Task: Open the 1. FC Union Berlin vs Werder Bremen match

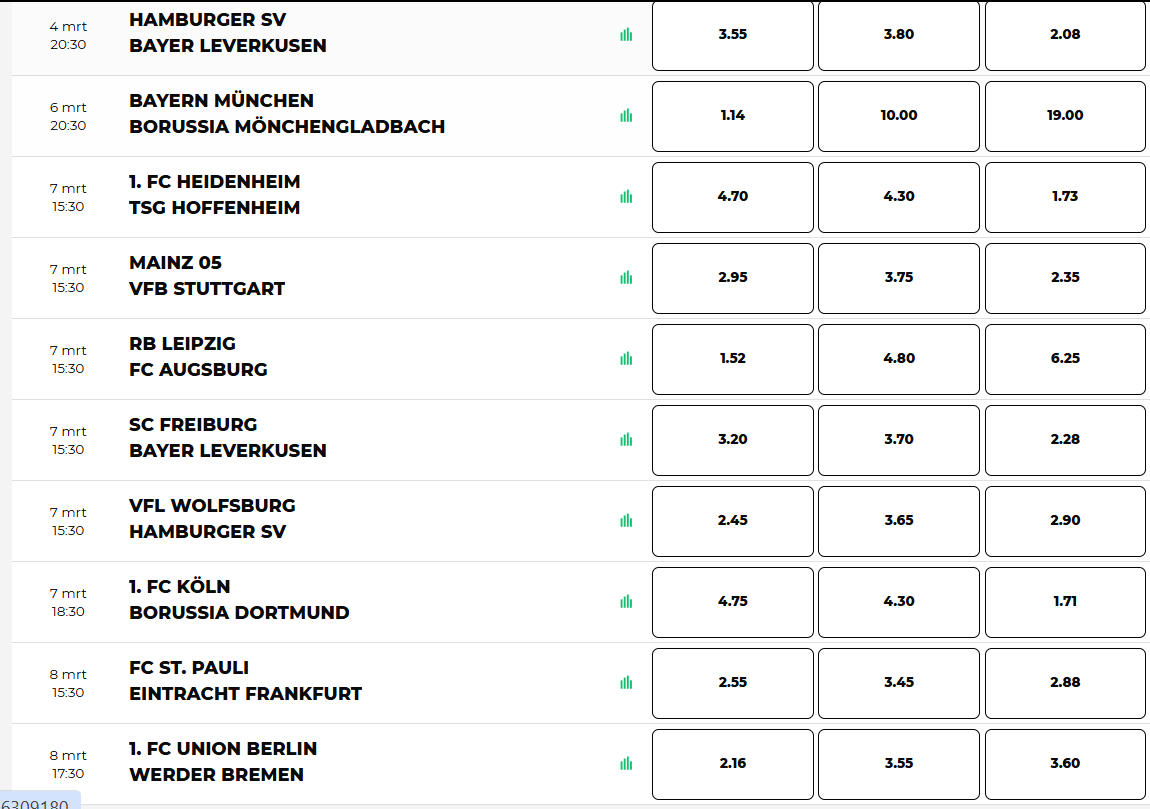Action: [x=223, y=762]
